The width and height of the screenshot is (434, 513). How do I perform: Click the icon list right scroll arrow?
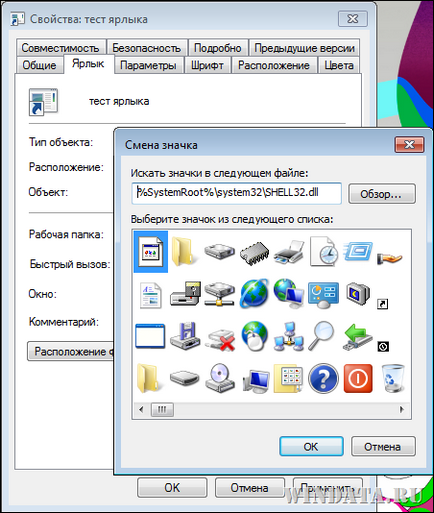tap(402, 409)
